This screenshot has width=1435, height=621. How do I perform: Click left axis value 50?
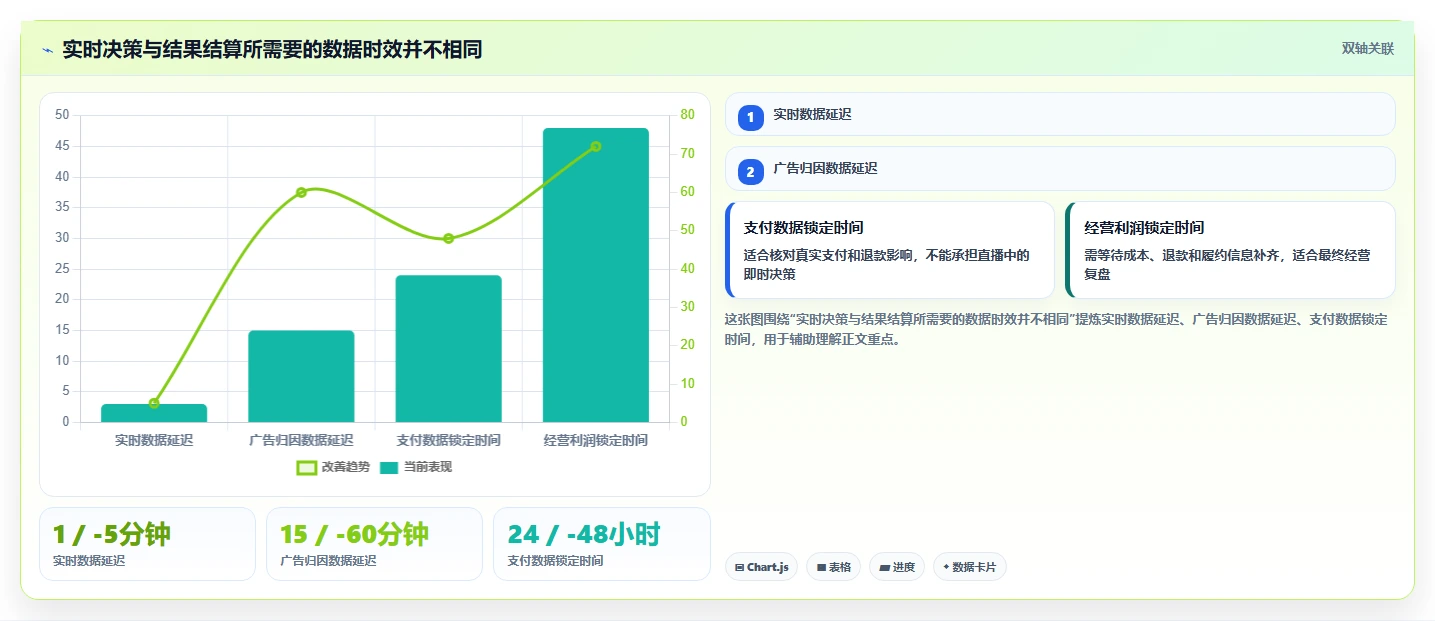[62, 115]
